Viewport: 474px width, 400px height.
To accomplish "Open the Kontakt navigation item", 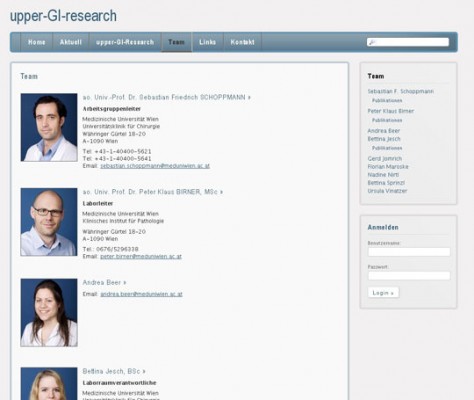I will tap(242, 42).
